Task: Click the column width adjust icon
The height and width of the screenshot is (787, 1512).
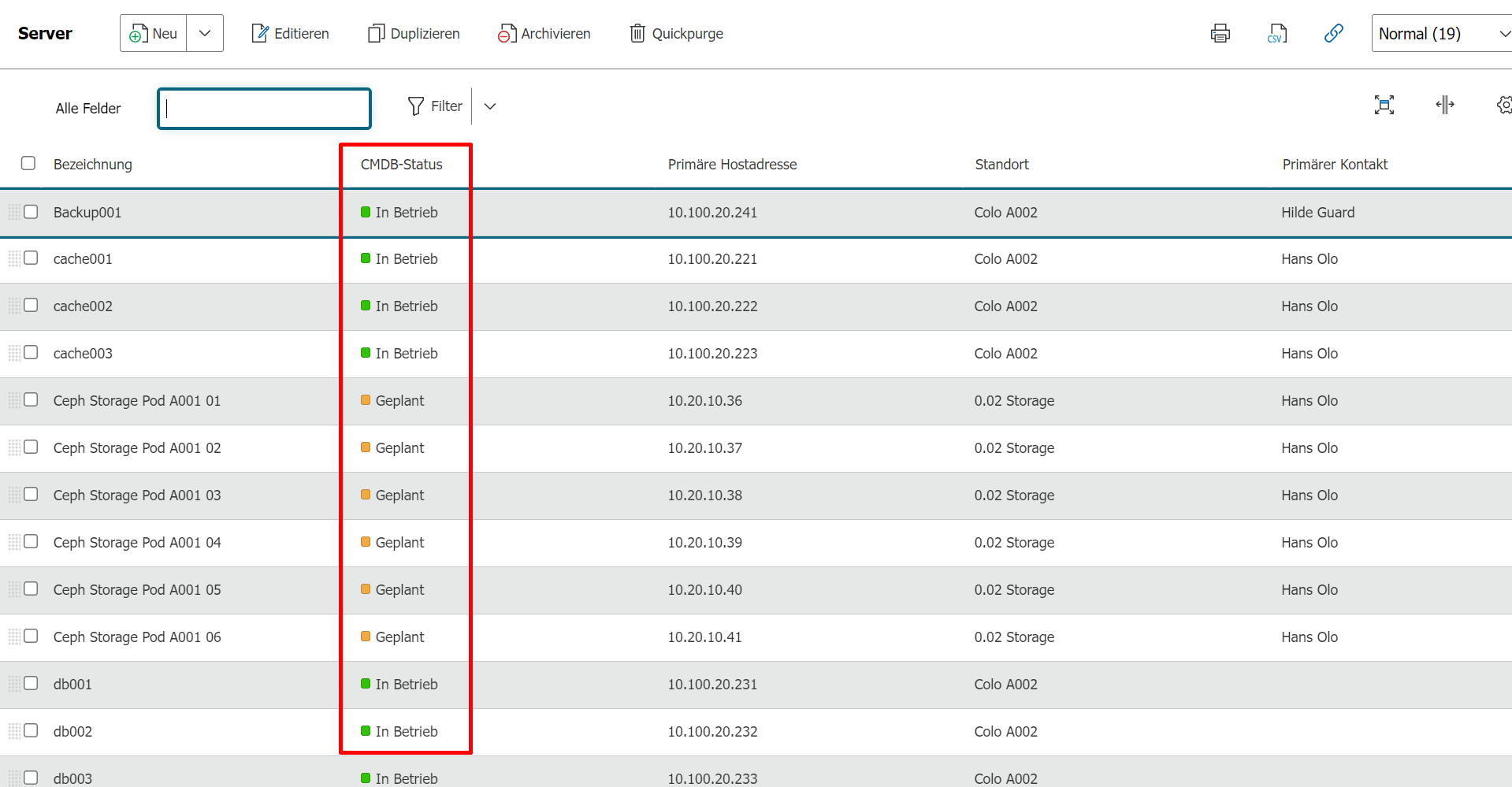Action: (1445, 105)
